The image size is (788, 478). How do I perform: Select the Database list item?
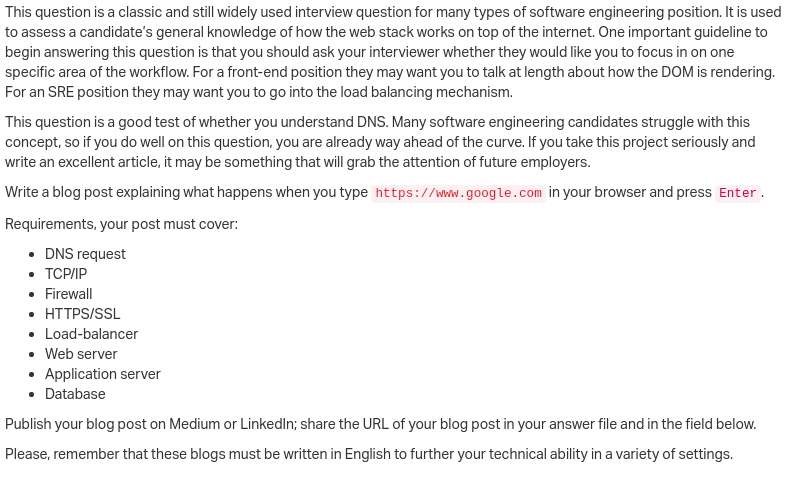tap(75, 394)
